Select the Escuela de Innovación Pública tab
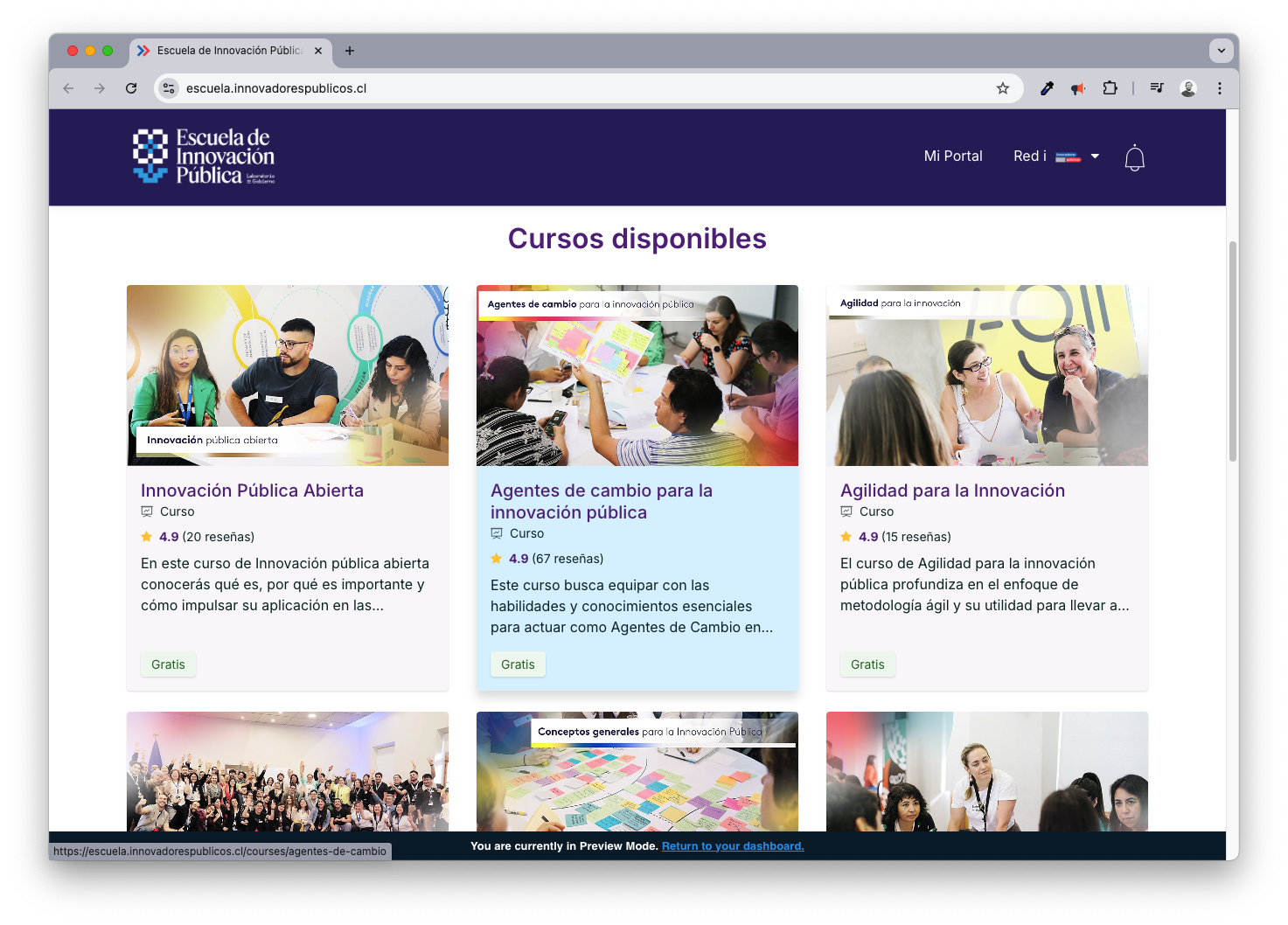1288x925 pixels. pyautogui.click(x=229, y=51)
